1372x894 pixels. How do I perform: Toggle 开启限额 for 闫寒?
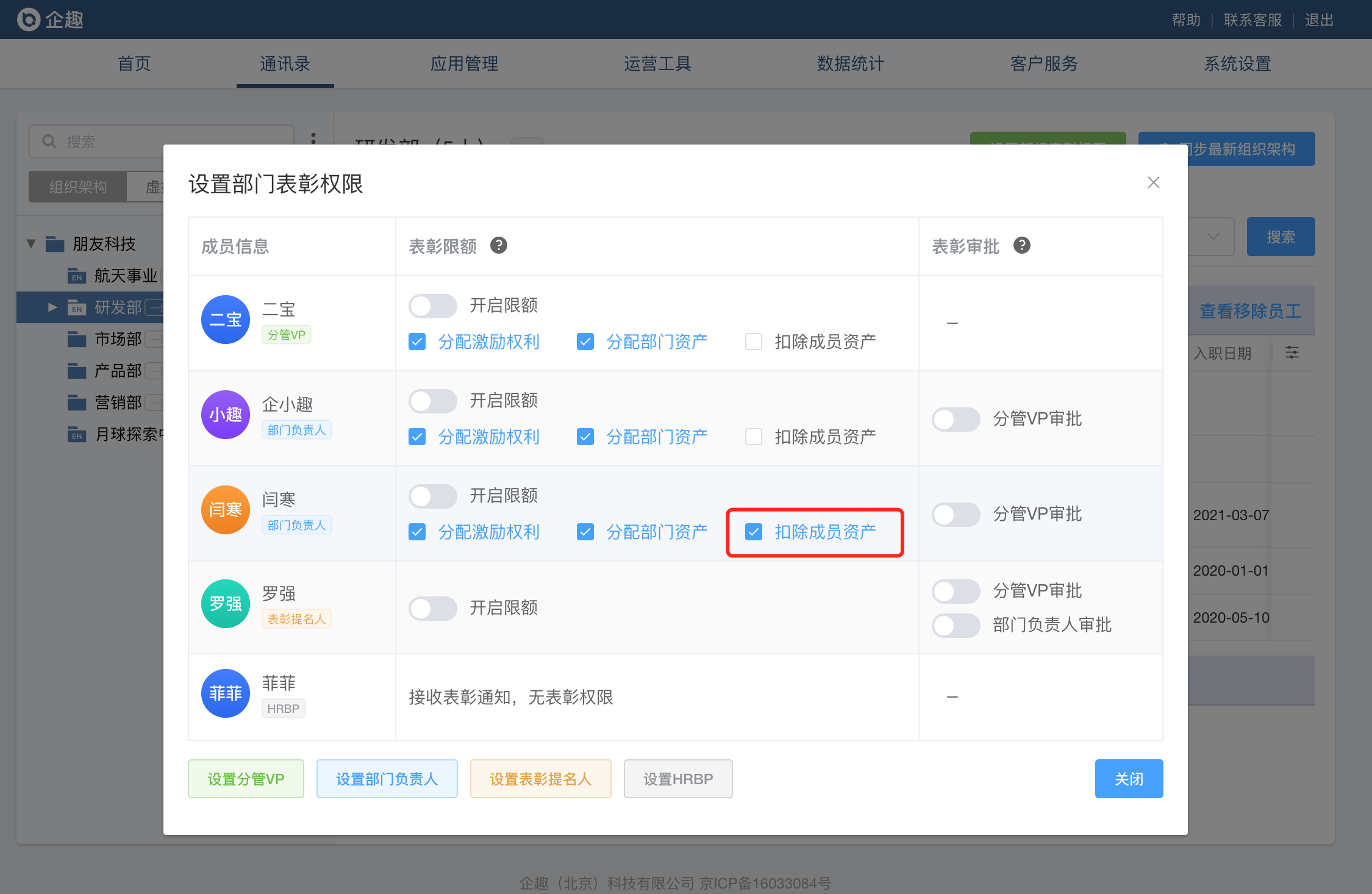(433, 496)
